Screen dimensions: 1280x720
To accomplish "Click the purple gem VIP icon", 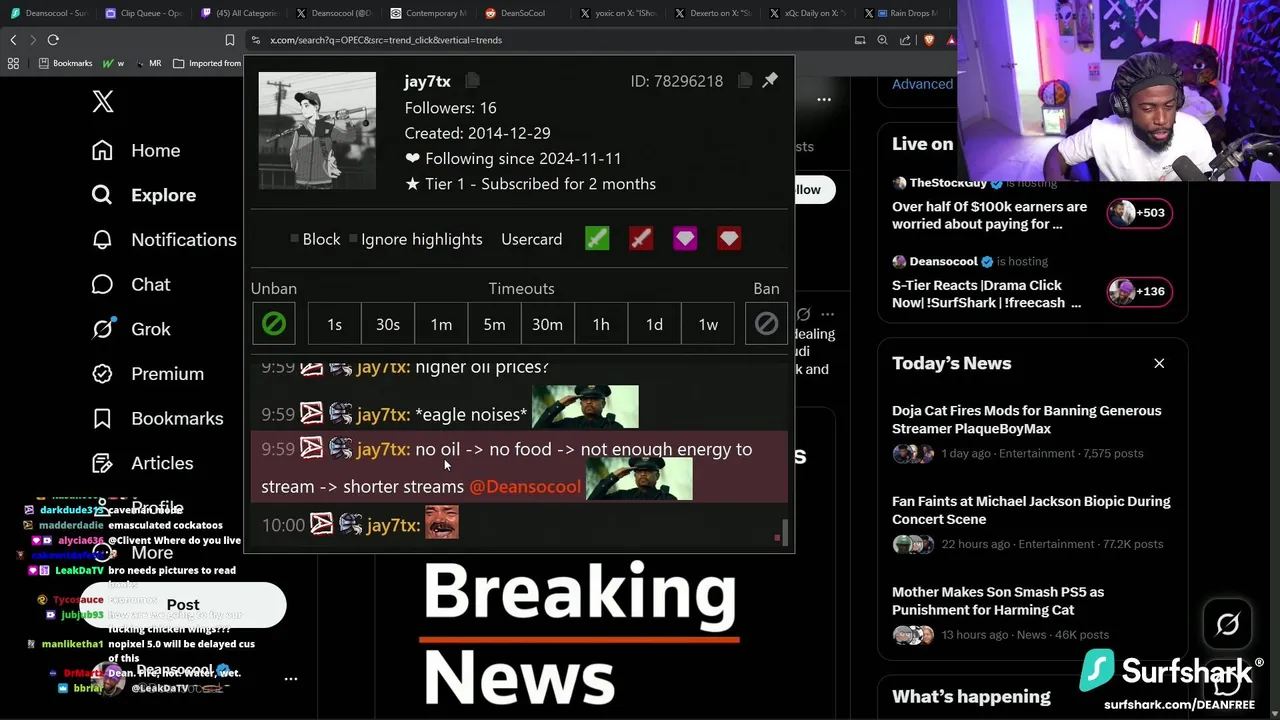I will pos(685,239).
